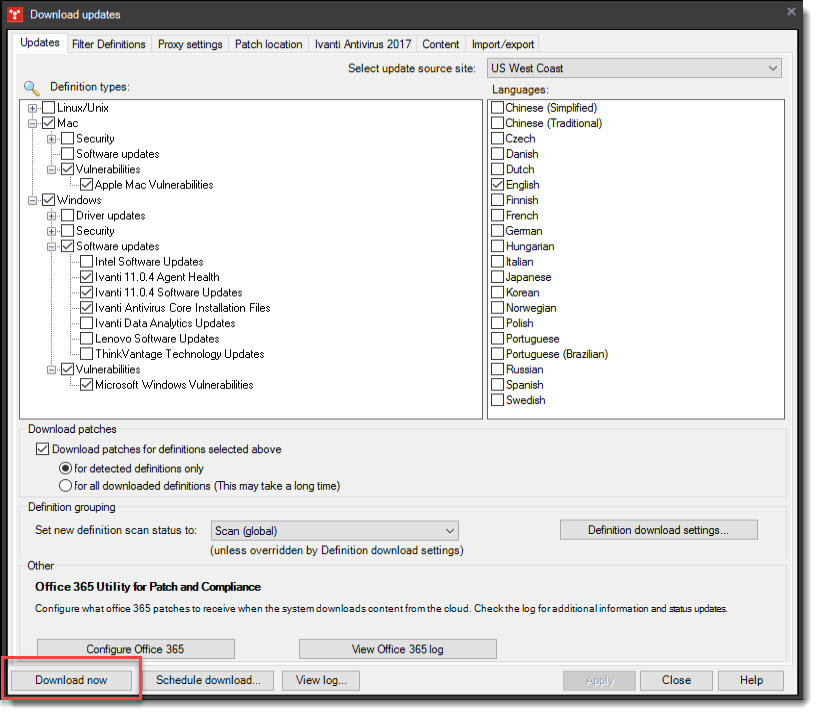Collapse the Windows tree node

(33, 199)
